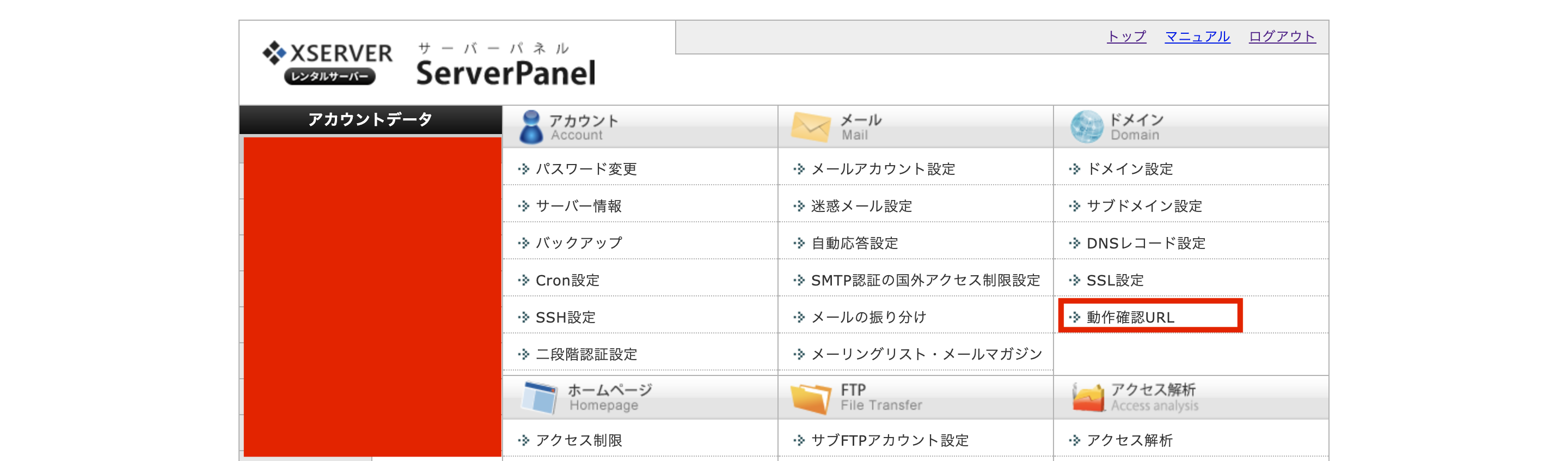Open メールアカウント設定
Image resolution: width=1568 pixels, height=461 pixels.
pyautogui.click(x=883, y=169)
